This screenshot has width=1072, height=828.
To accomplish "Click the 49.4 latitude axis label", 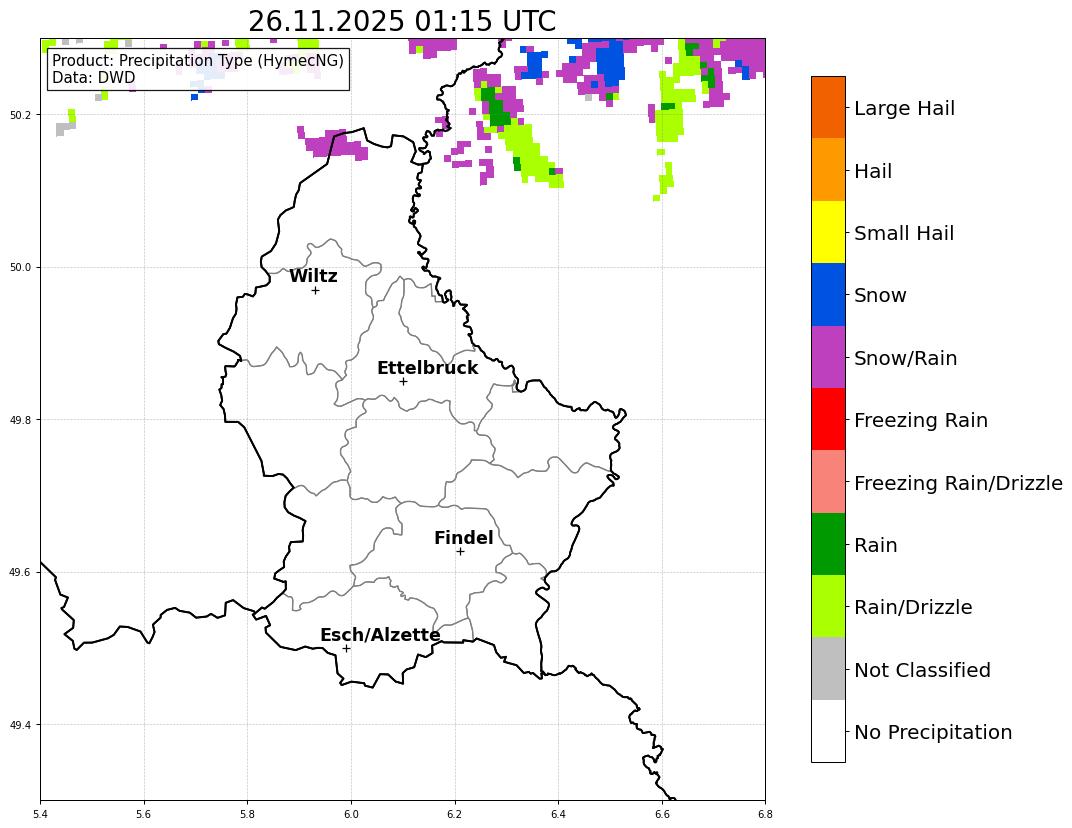I will tap(21, 725).
